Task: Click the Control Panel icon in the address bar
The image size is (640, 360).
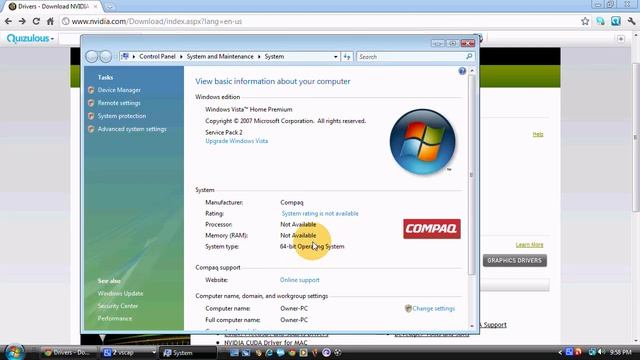Action: 125,56
